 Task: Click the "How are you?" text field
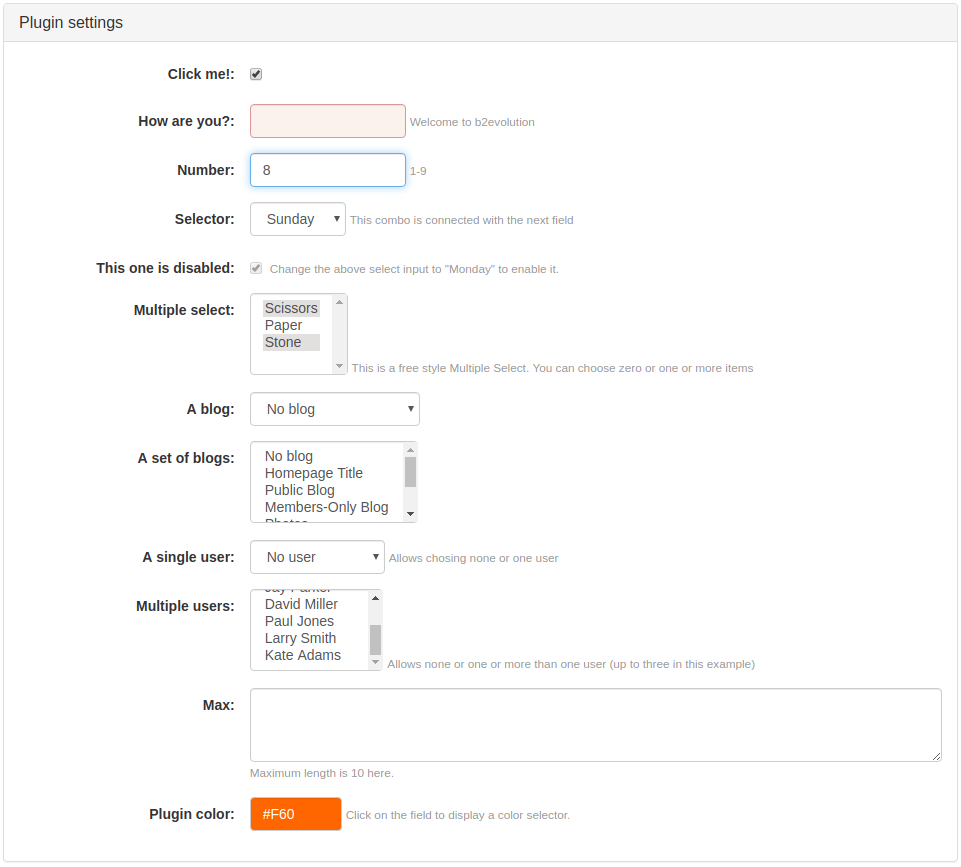coord(327,120)
